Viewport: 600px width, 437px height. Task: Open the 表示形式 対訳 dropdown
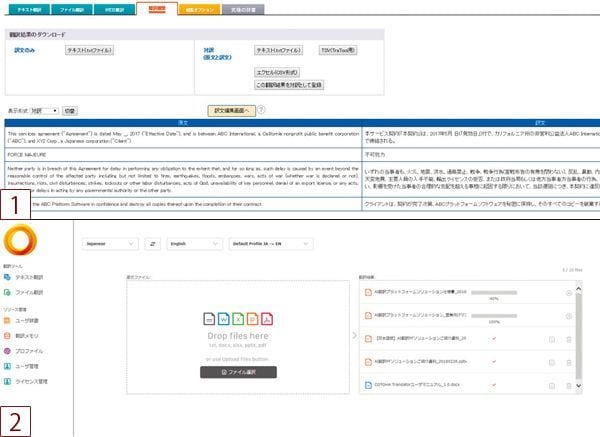(x=48, y=110)
